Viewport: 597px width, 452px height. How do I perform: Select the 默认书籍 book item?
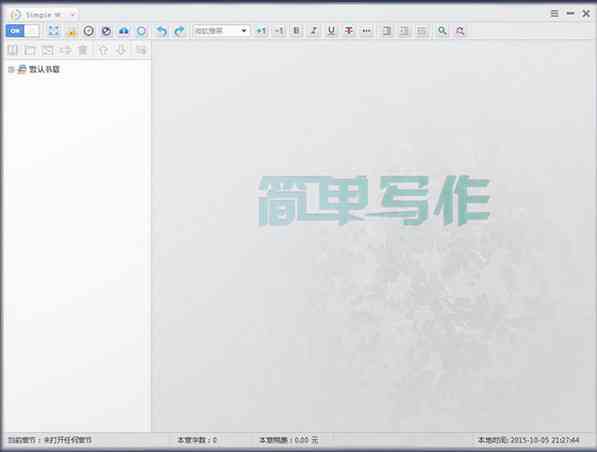pos(39,69)
